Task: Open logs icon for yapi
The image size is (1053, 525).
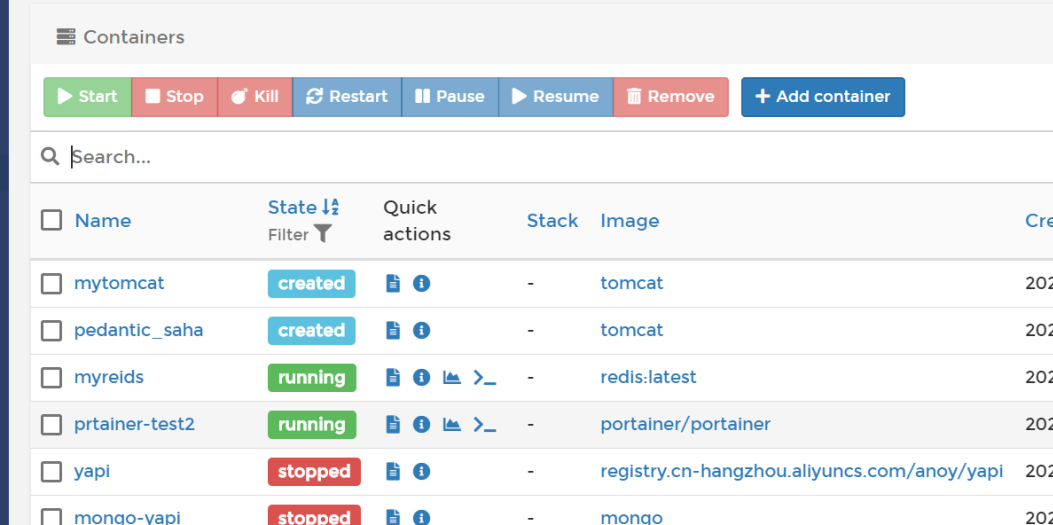Action: click(393, 471)
